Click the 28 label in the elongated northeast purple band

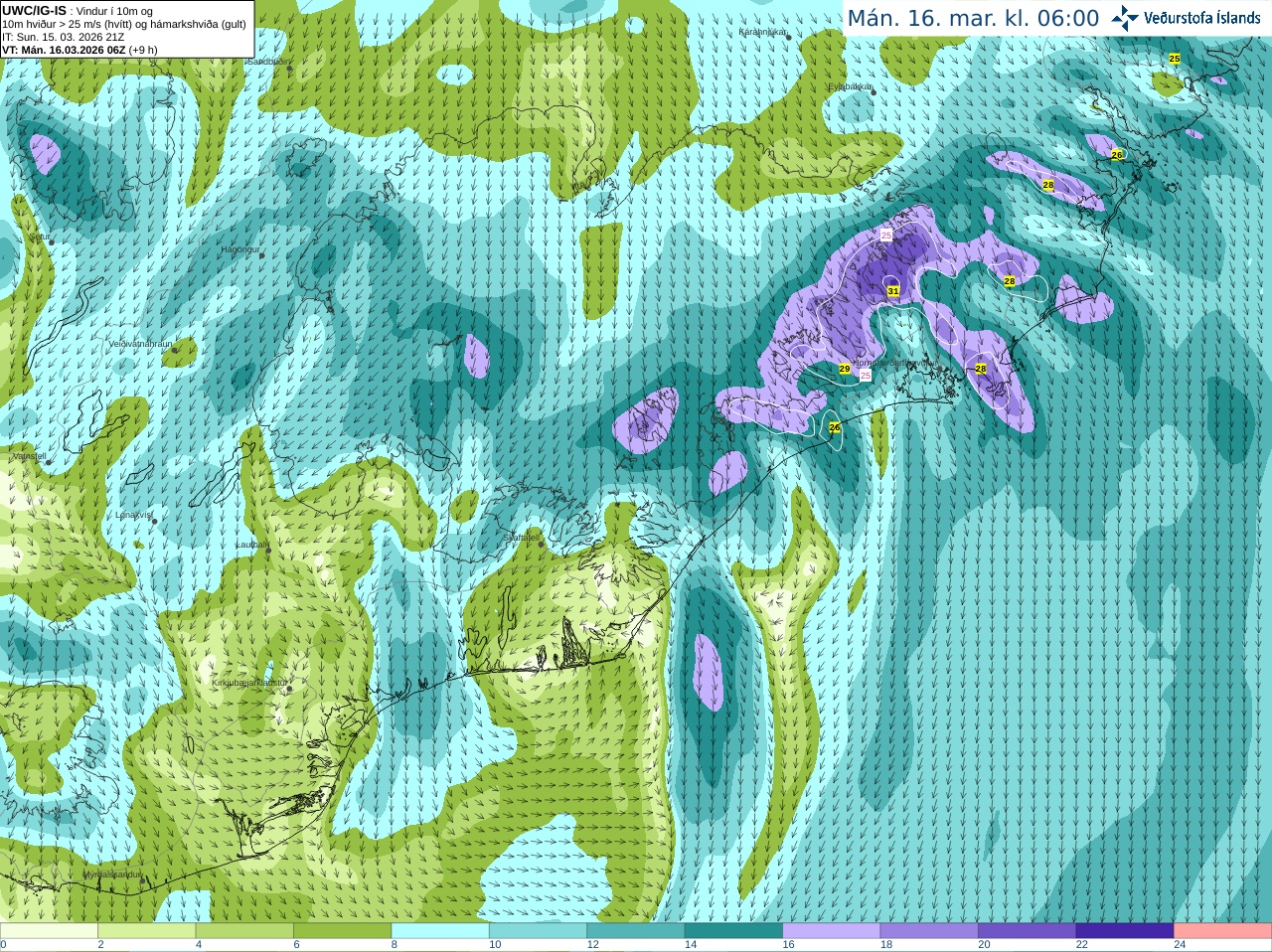[x=1048, y=185]
